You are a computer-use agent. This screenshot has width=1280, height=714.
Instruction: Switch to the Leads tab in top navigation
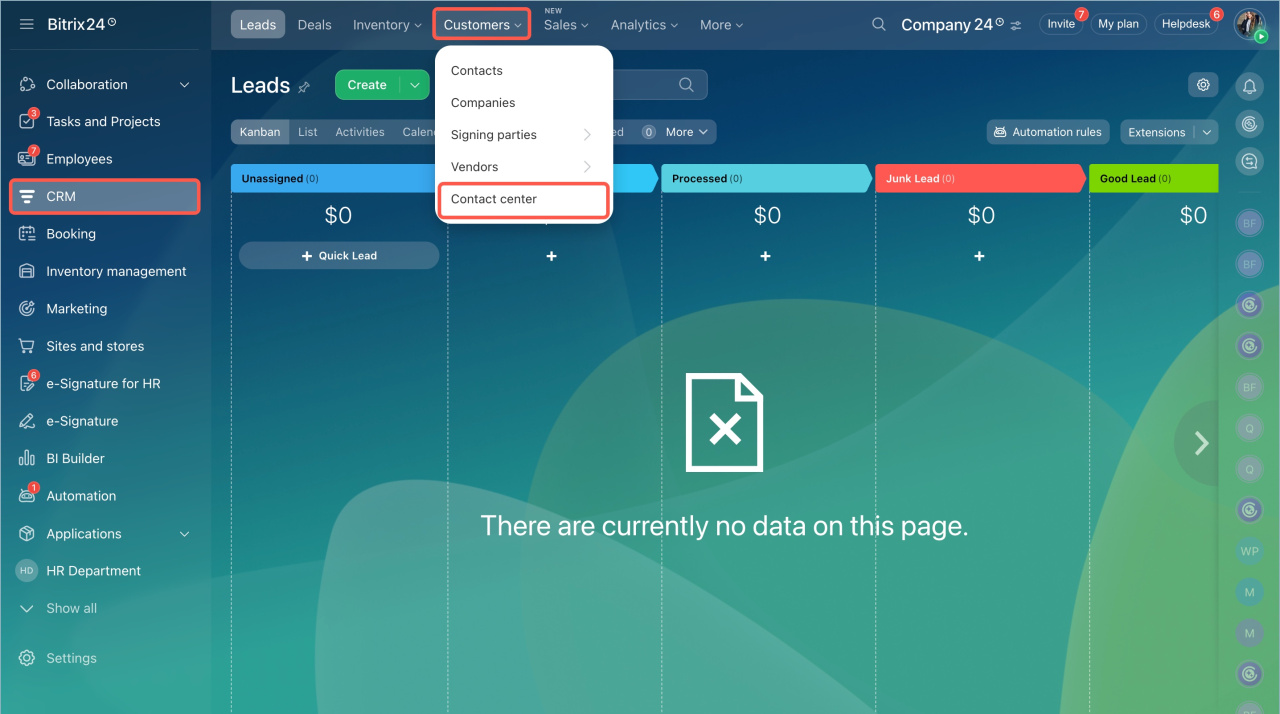click(258, 25)
